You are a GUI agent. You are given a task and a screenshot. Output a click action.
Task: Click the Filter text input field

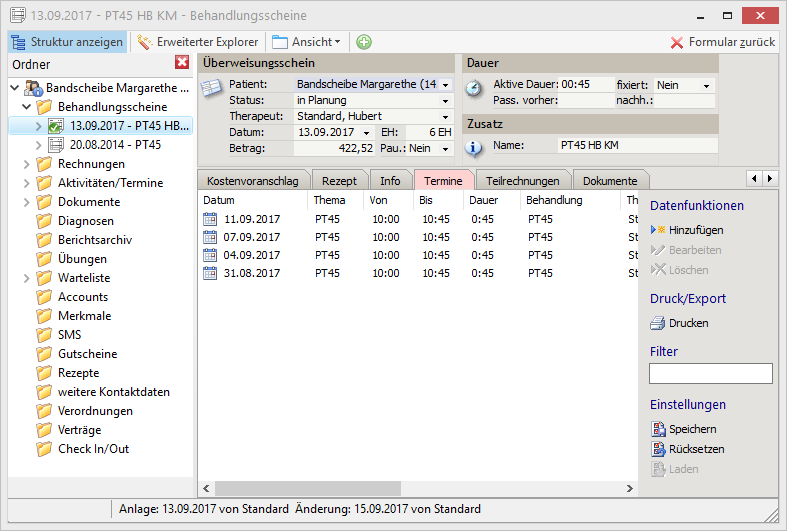point(710,373)
